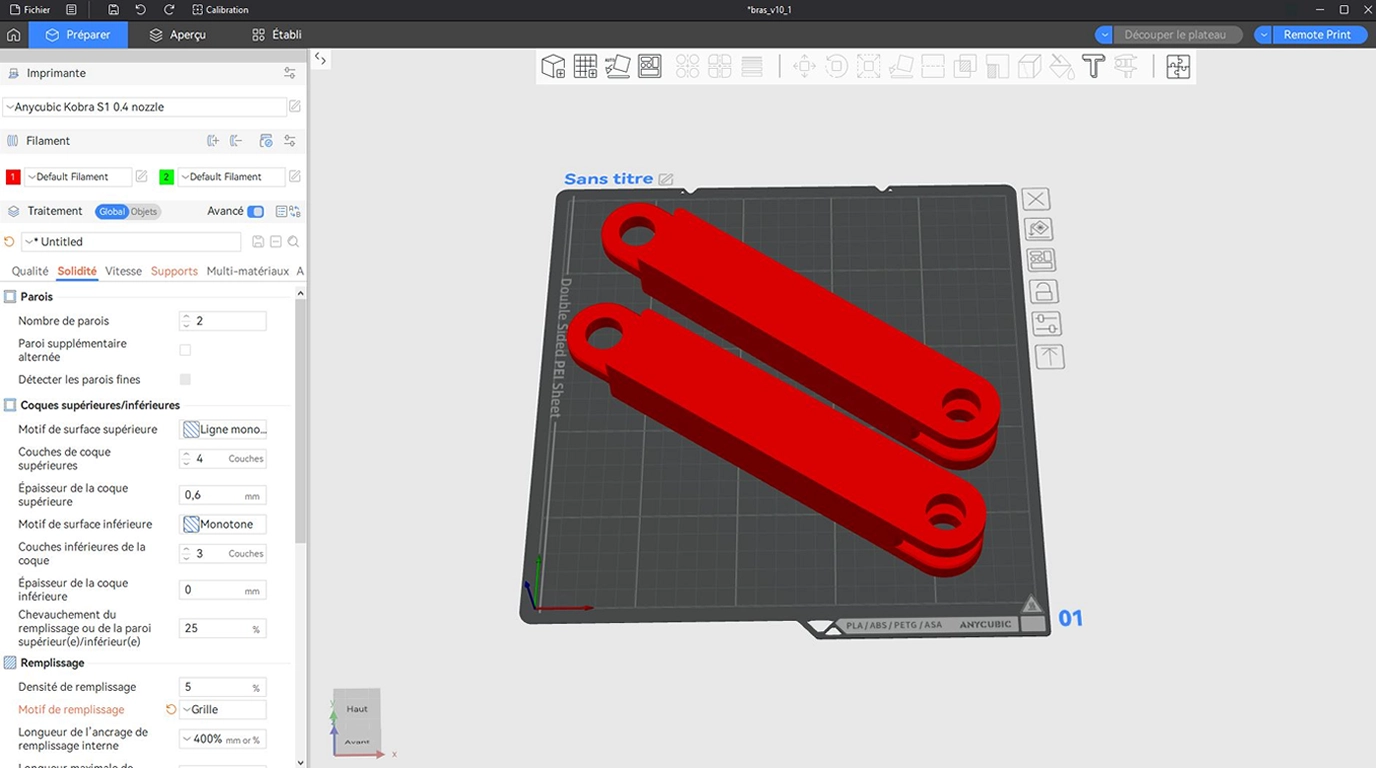Toggle the Avancé mode switch

point(256,211)
